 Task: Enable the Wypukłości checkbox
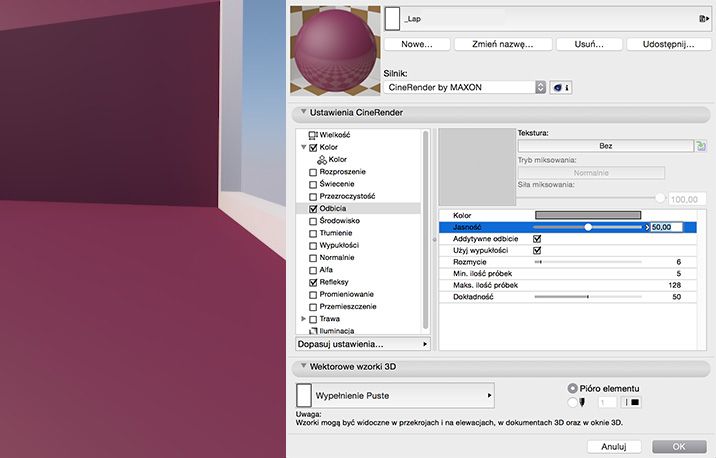click(313, 246)
